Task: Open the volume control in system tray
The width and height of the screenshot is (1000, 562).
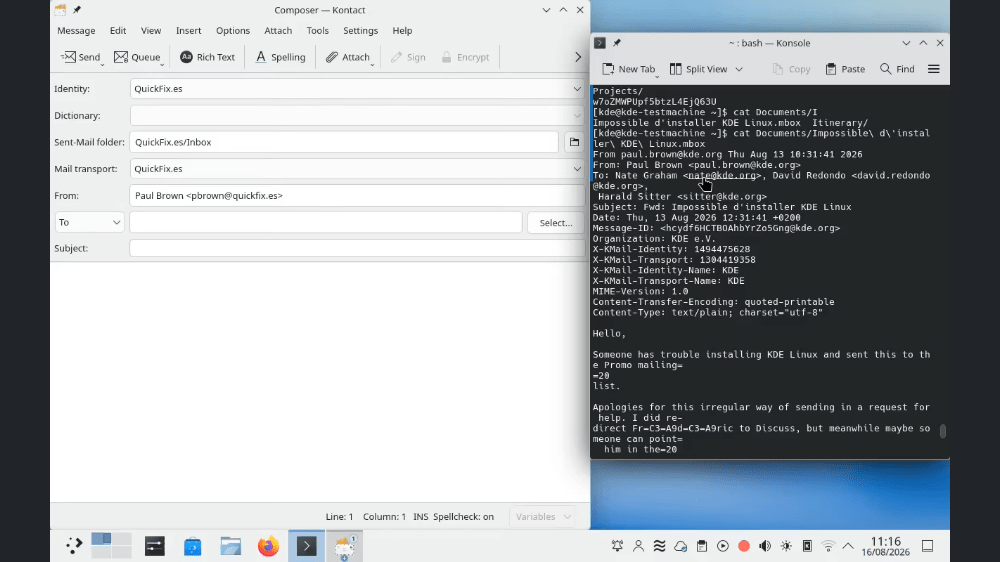Action: click(x=765, y=546)
